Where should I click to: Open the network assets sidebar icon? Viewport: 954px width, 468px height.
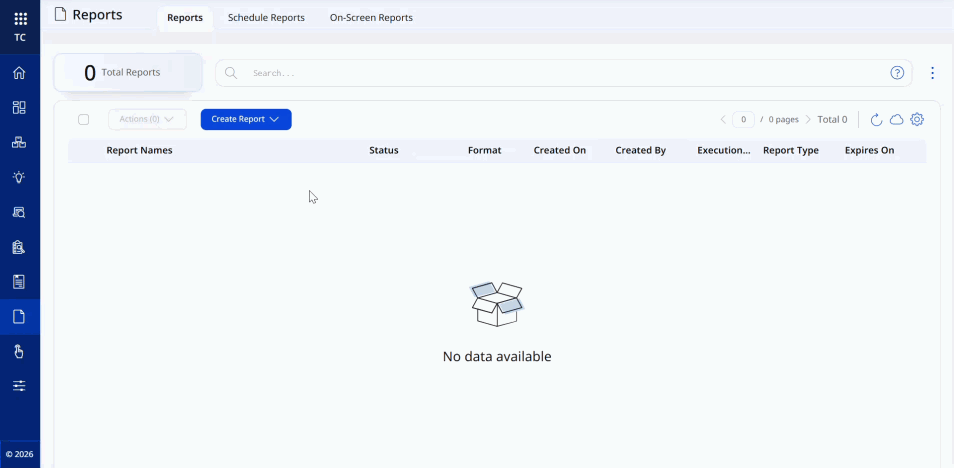[19, 142]
